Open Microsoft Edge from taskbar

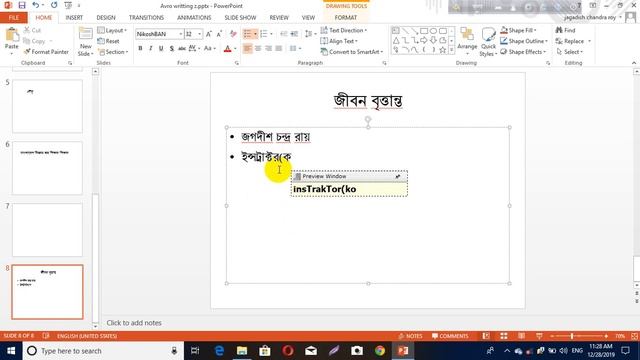[x=219, y=351]
